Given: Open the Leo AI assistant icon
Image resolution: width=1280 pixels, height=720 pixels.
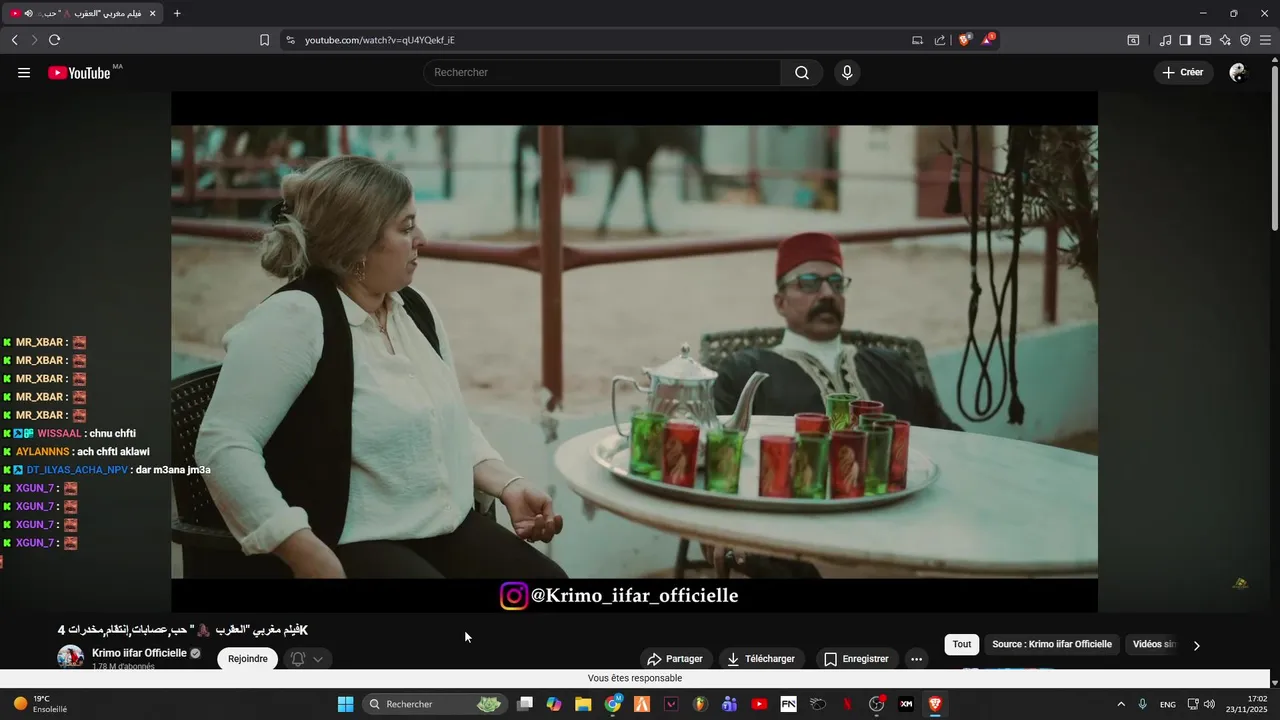Looking at the screenshot, I should (x=1225, y=40).
